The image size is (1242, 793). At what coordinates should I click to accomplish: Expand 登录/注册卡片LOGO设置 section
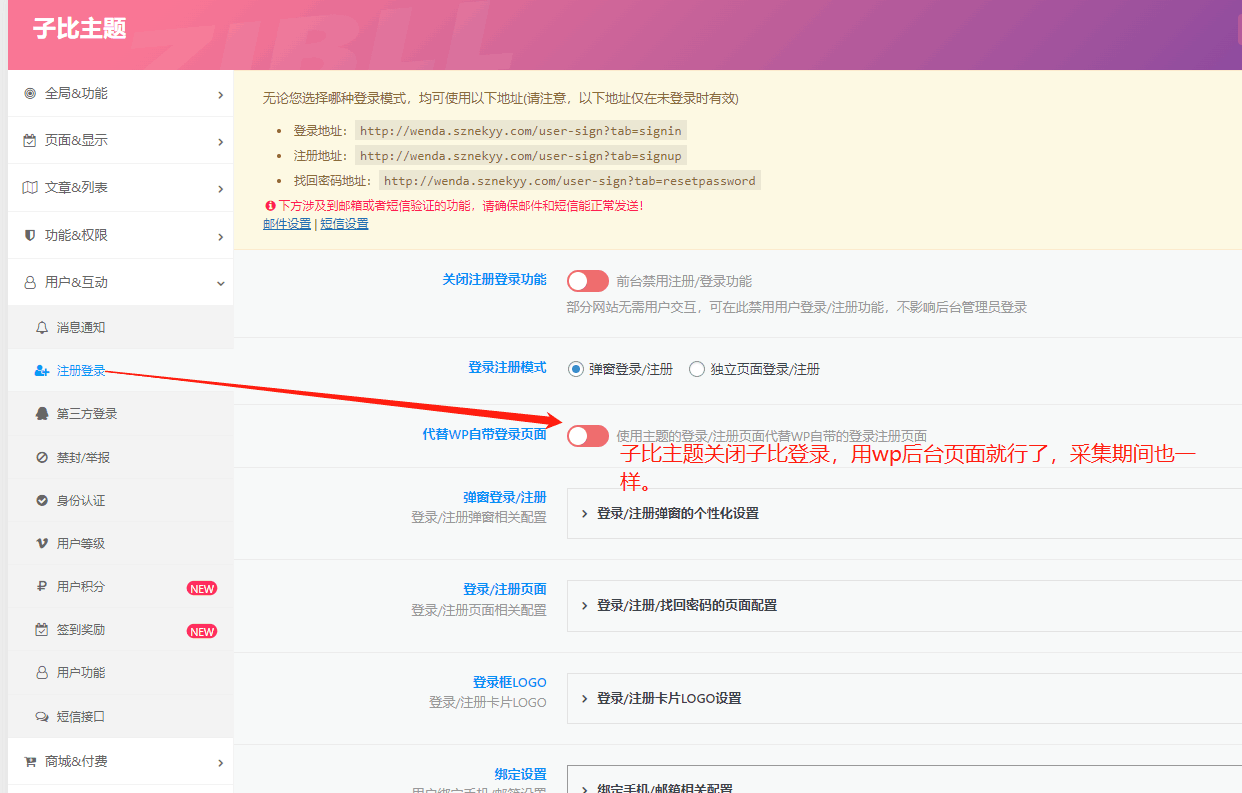click(x=904, y=698)
